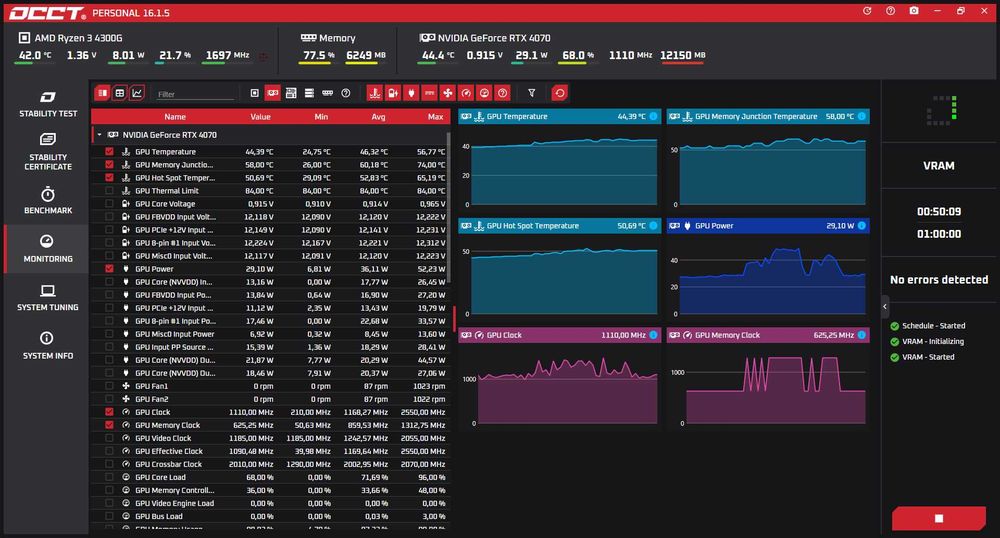Click the funnel filter icon
This screenshot has width=1000, height=538.
tap(531, 93)
